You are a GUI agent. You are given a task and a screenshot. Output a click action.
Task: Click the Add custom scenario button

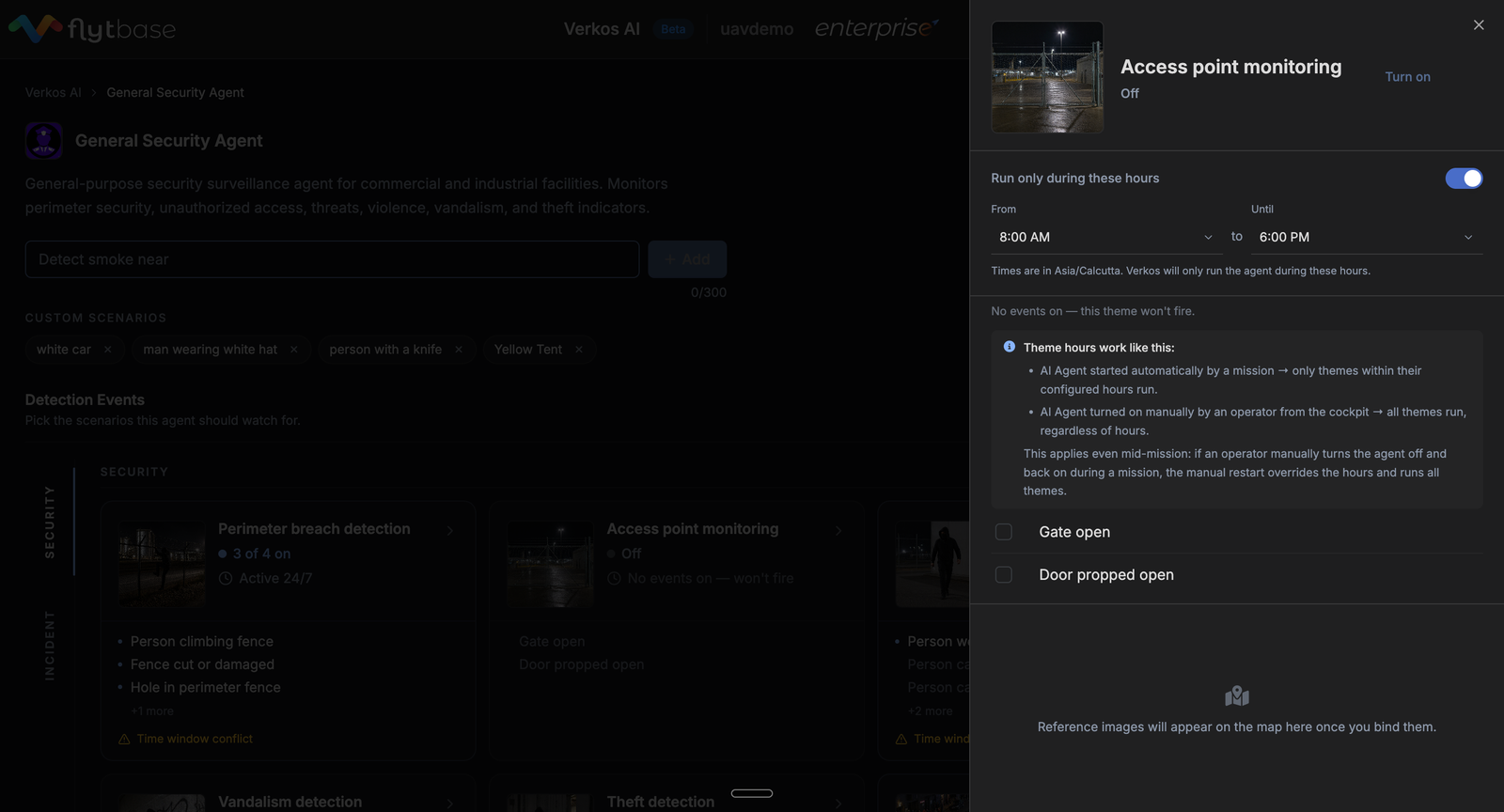tap(687, 259)
